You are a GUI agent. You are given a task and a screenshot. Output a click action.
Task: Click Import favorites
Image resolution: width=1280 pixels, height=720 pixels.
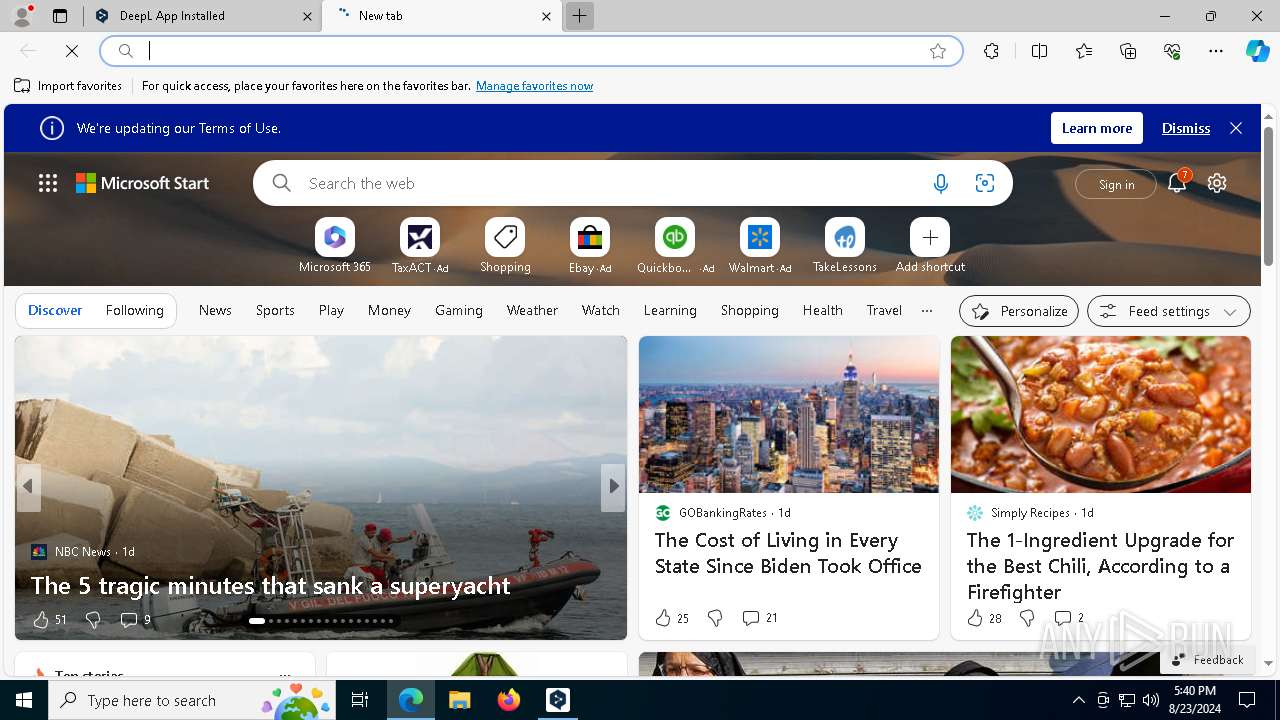[68, 86]
